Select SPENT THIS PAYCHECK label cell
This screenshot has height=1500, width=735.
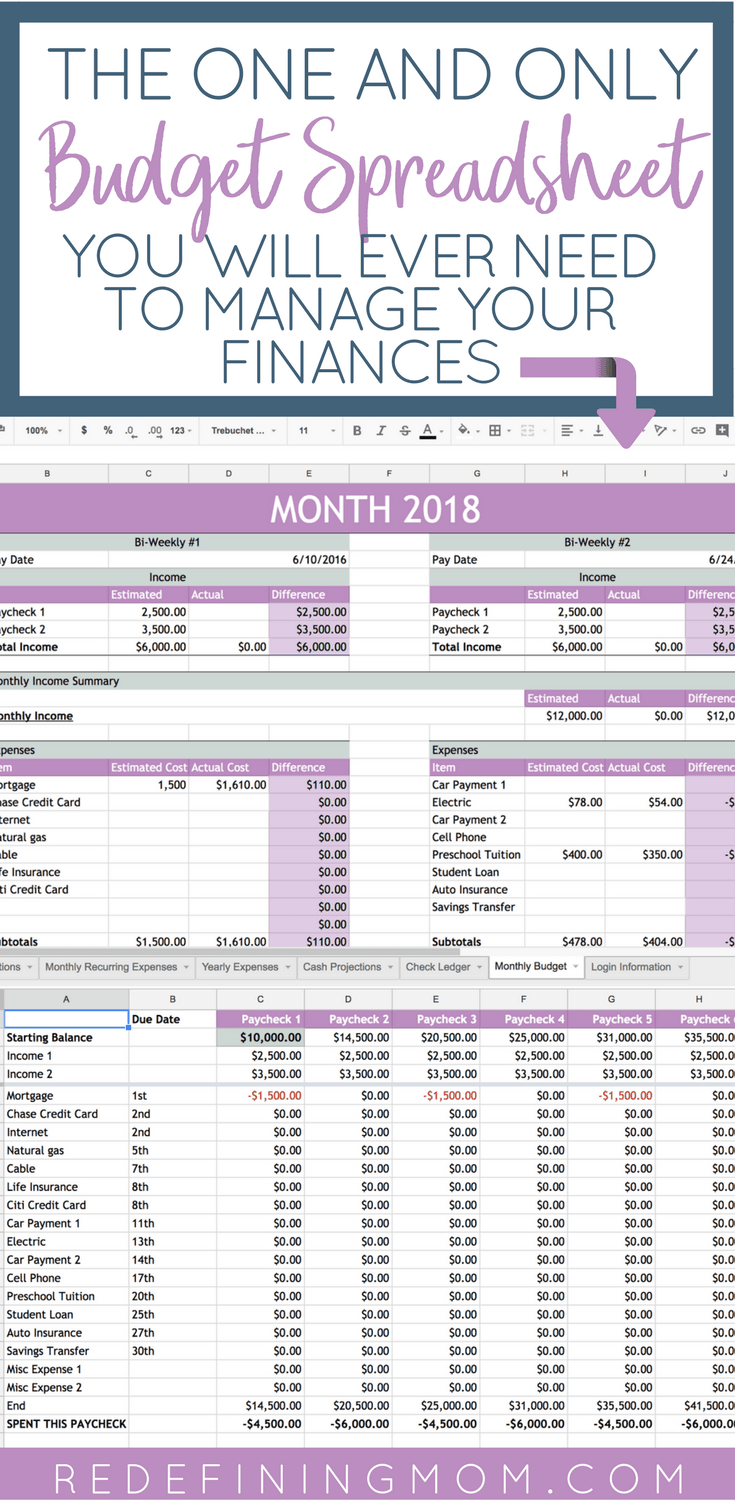coord(66,1424)
